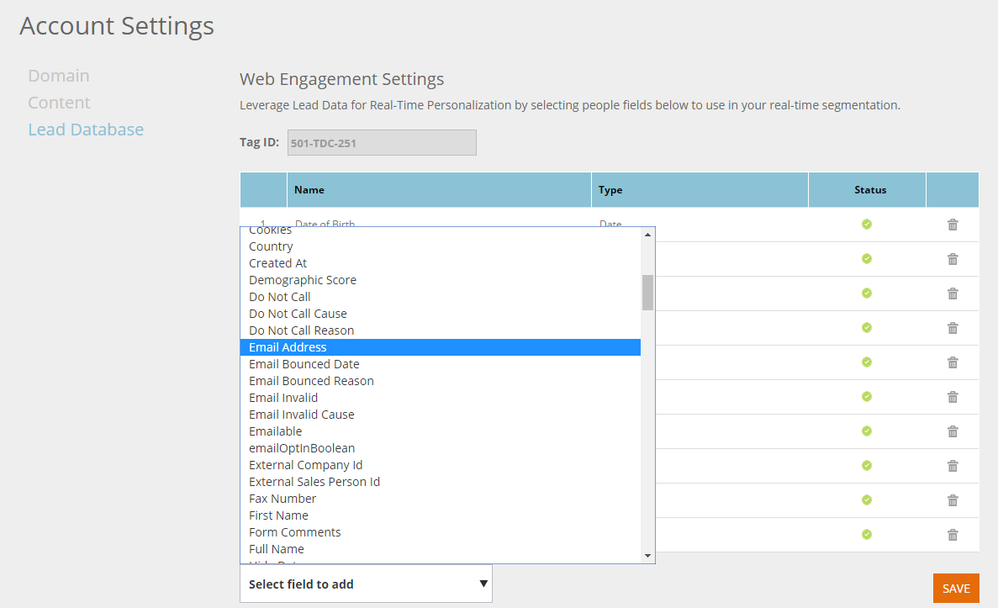Choose First Name in the dropdown list

279,515
